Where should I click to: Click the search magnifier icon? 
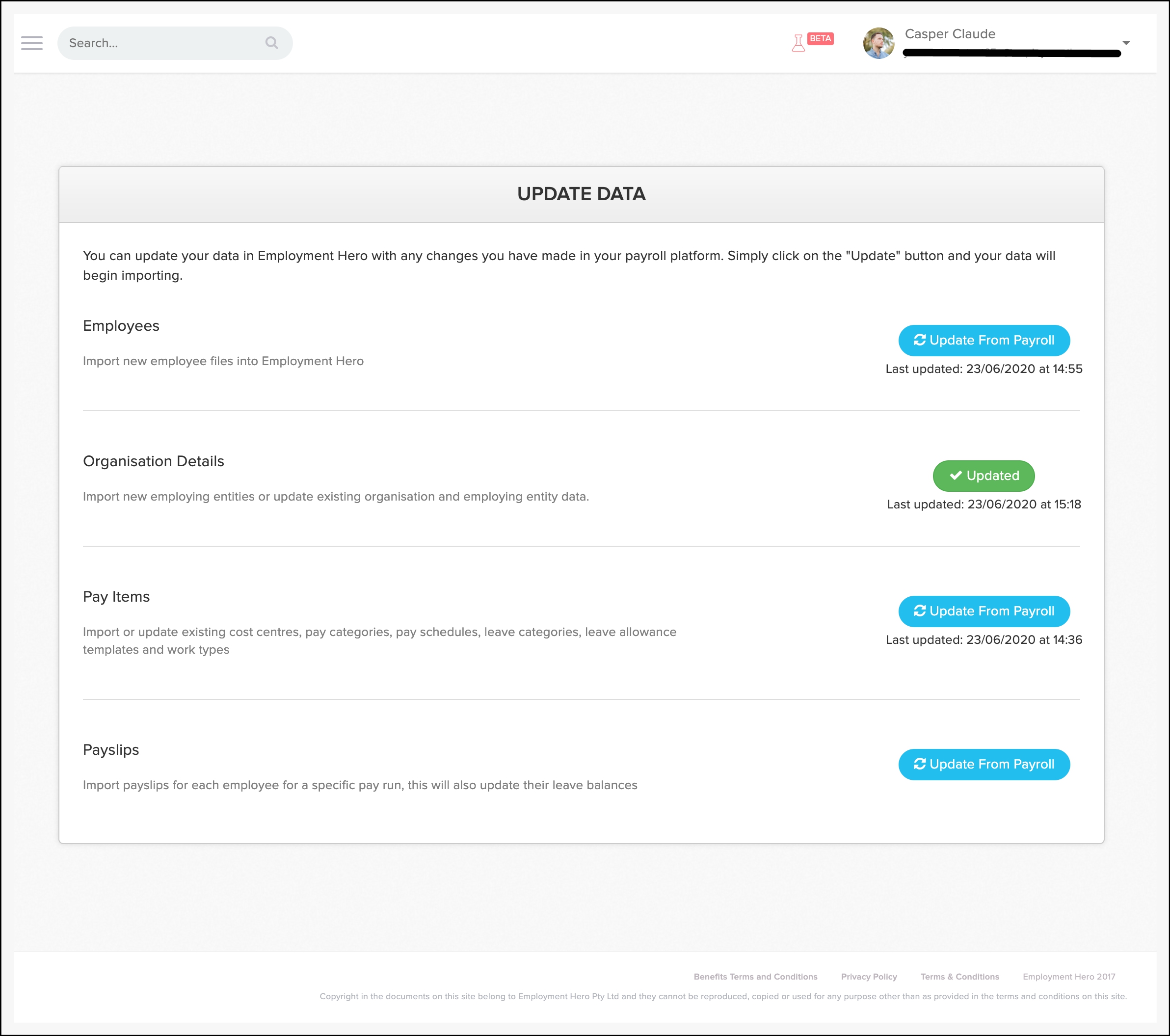click(271, 43)
